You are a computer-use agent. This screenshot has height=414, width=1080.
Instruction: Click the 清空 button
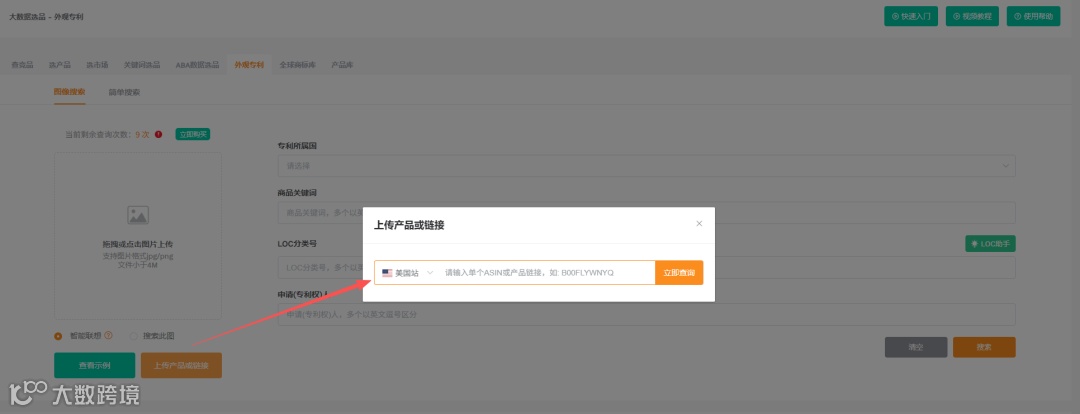(x=915, y=347)
